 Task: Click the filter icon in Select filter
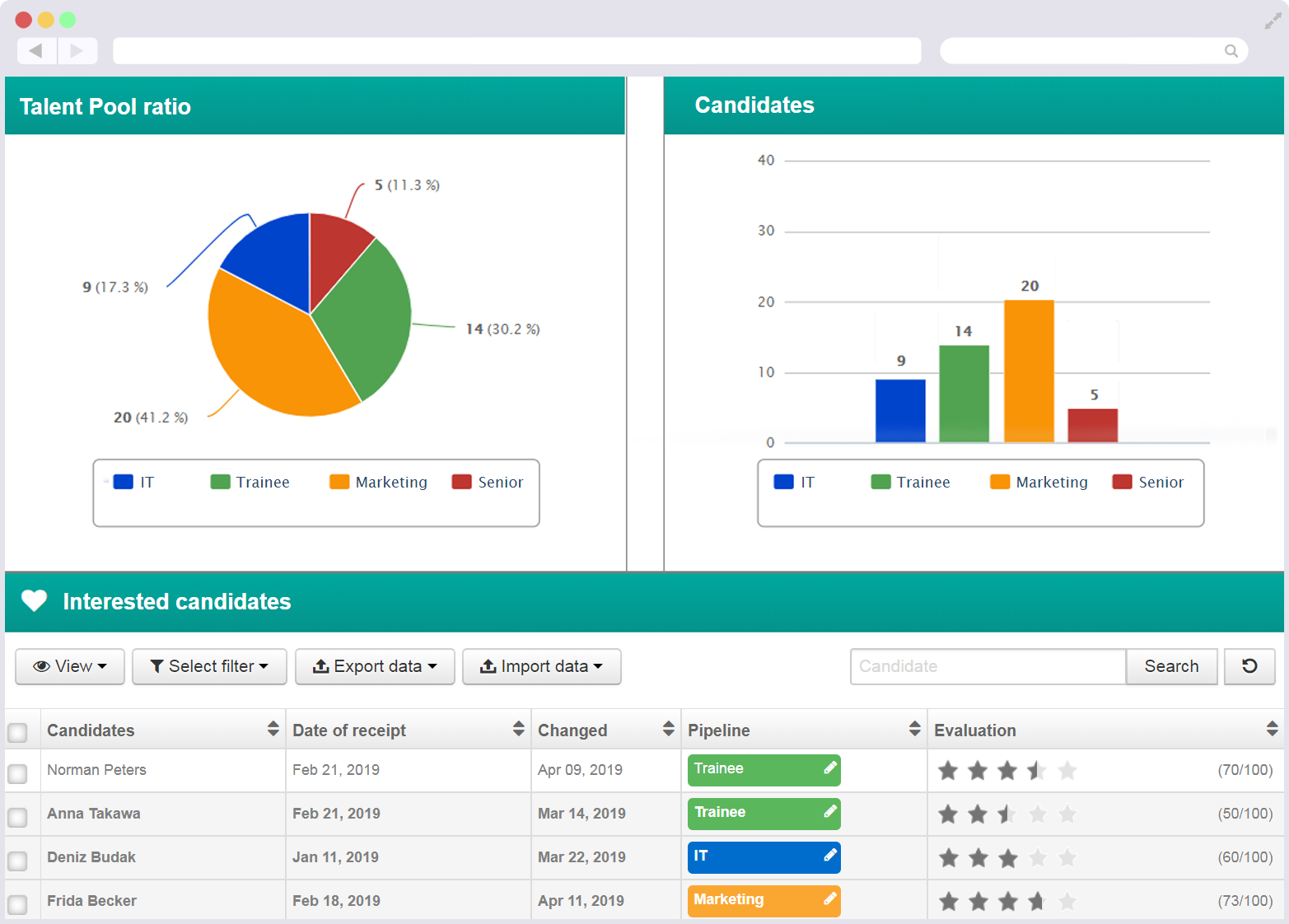(x=157, y=666)
